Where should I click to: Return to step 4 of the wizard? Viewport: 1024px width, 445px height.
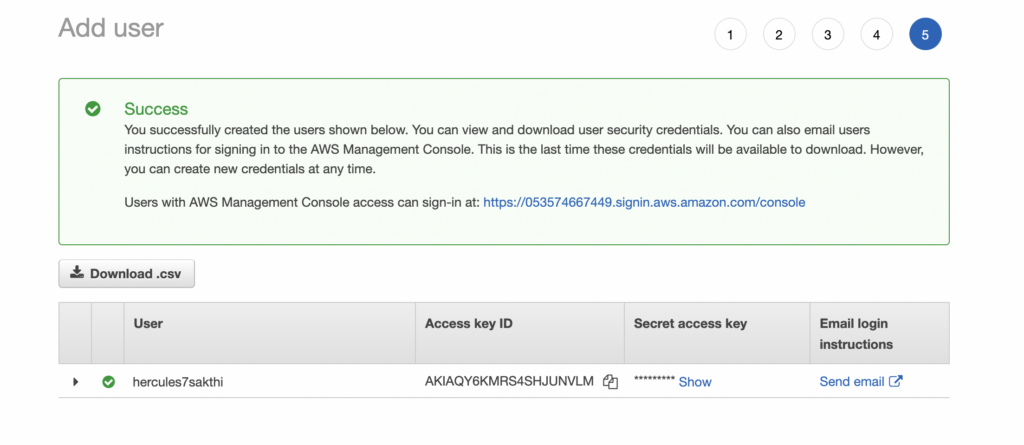click(876, 35)
